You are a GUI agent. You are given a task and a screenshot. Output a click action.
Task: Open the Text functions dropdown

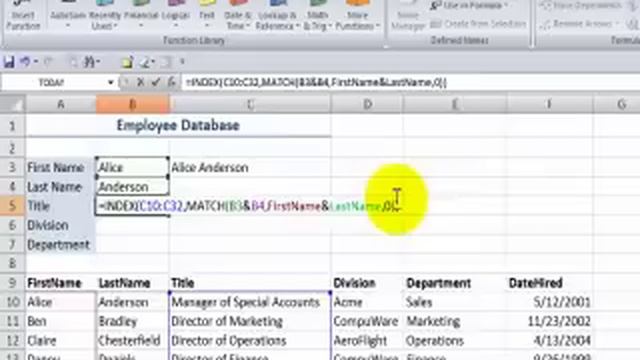pos(207,16)
